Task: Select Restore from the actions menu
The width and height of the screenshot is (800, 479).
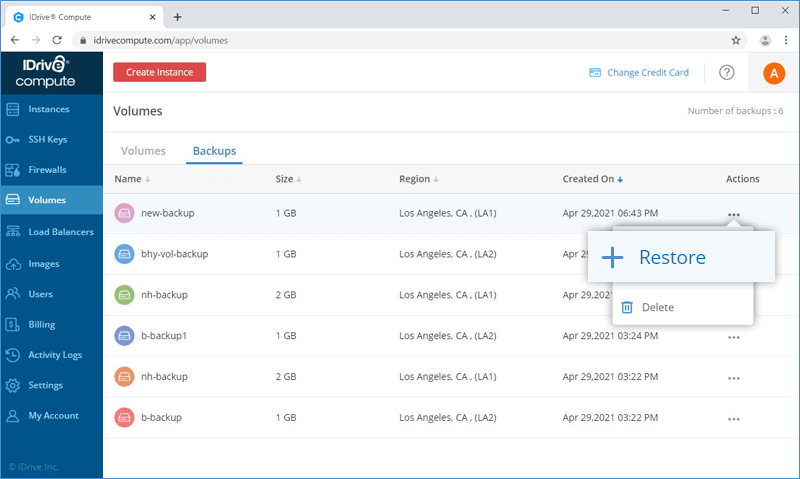Action: tap(671, 257)
